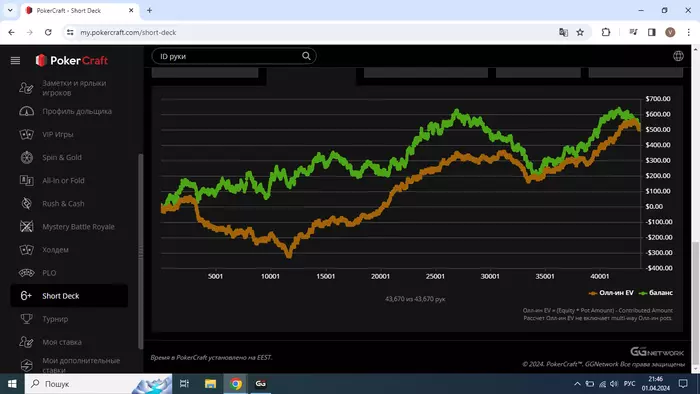This screenshot has height=394, width=700.
Task: Click the Rush & Cash icon
Action: pos(26,203)
